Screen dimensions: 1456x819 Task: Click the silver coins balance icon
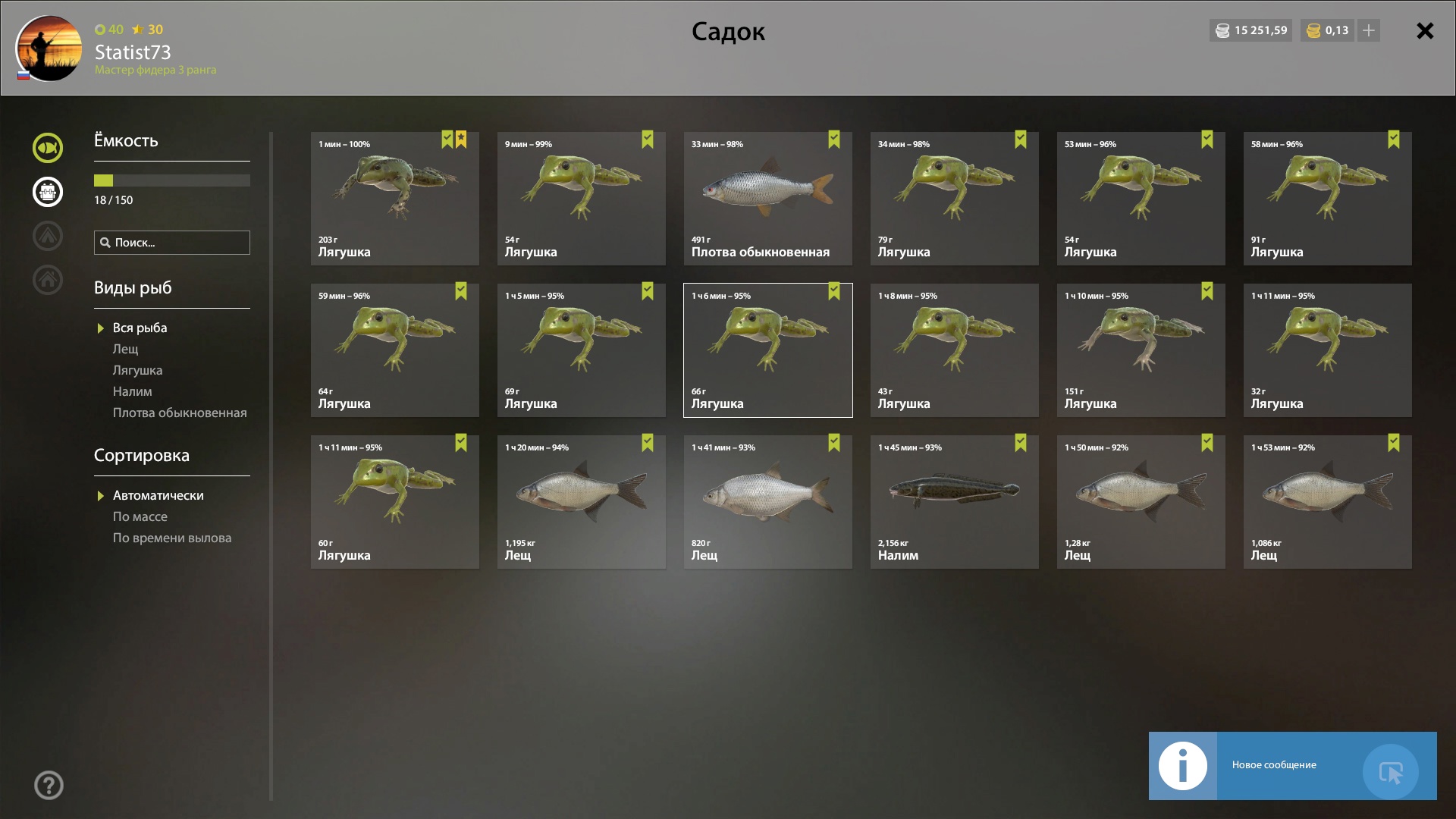pos(1222,30)
